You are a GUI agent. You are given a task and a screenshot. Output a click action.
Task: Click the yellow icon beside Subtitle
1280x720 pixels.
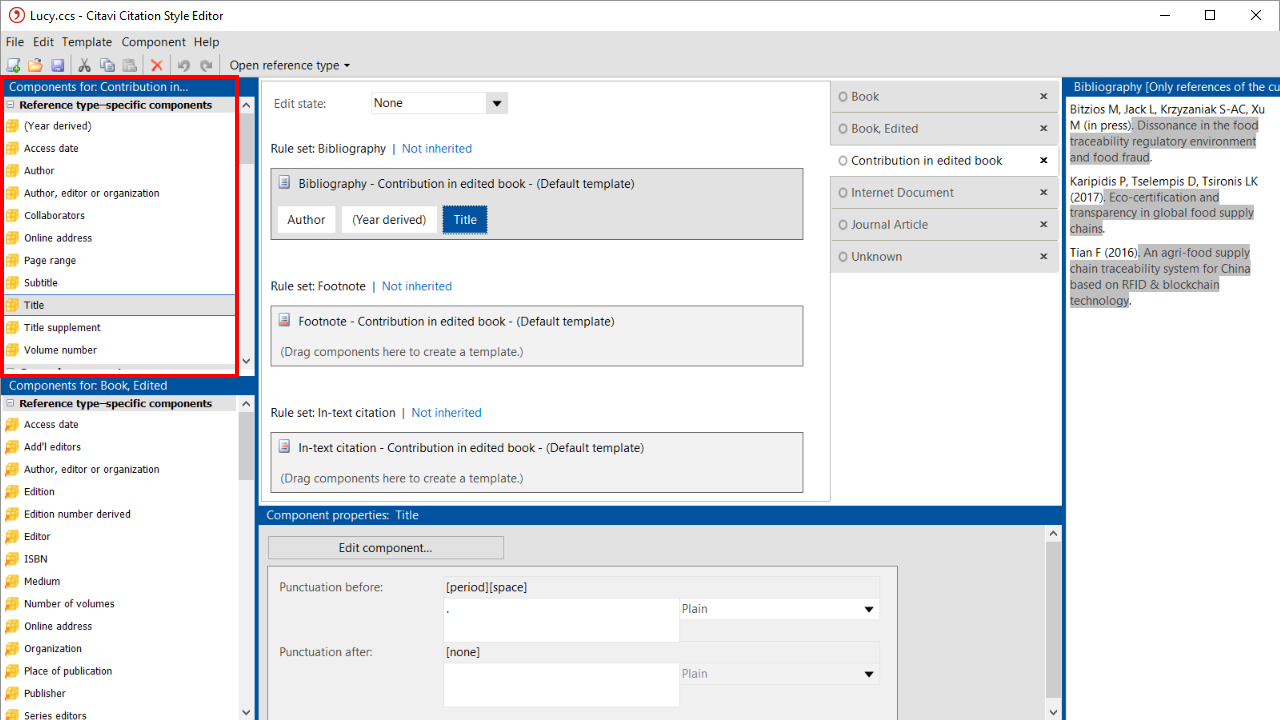tap(12, 283)
